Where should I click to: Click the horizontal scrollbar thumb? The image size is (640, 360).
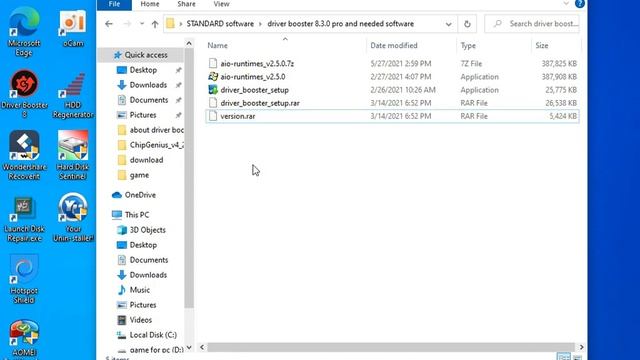tap(390, 347)
